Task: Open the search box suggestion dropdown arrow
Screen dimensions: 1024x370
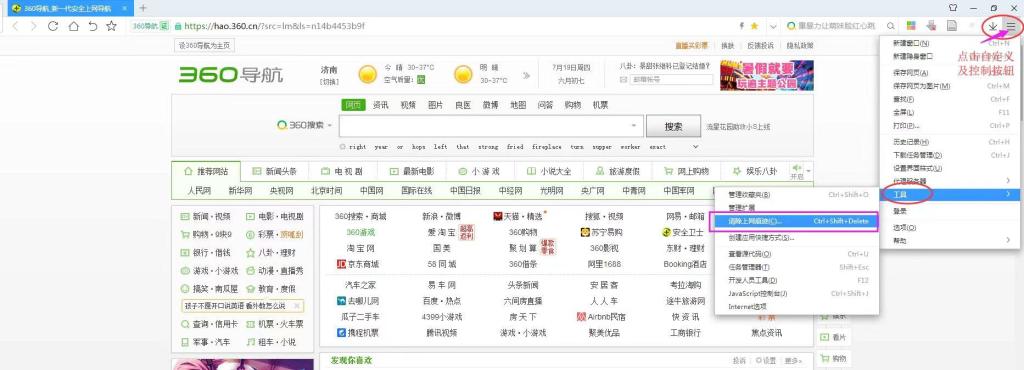Action: (x=633, y=125)
